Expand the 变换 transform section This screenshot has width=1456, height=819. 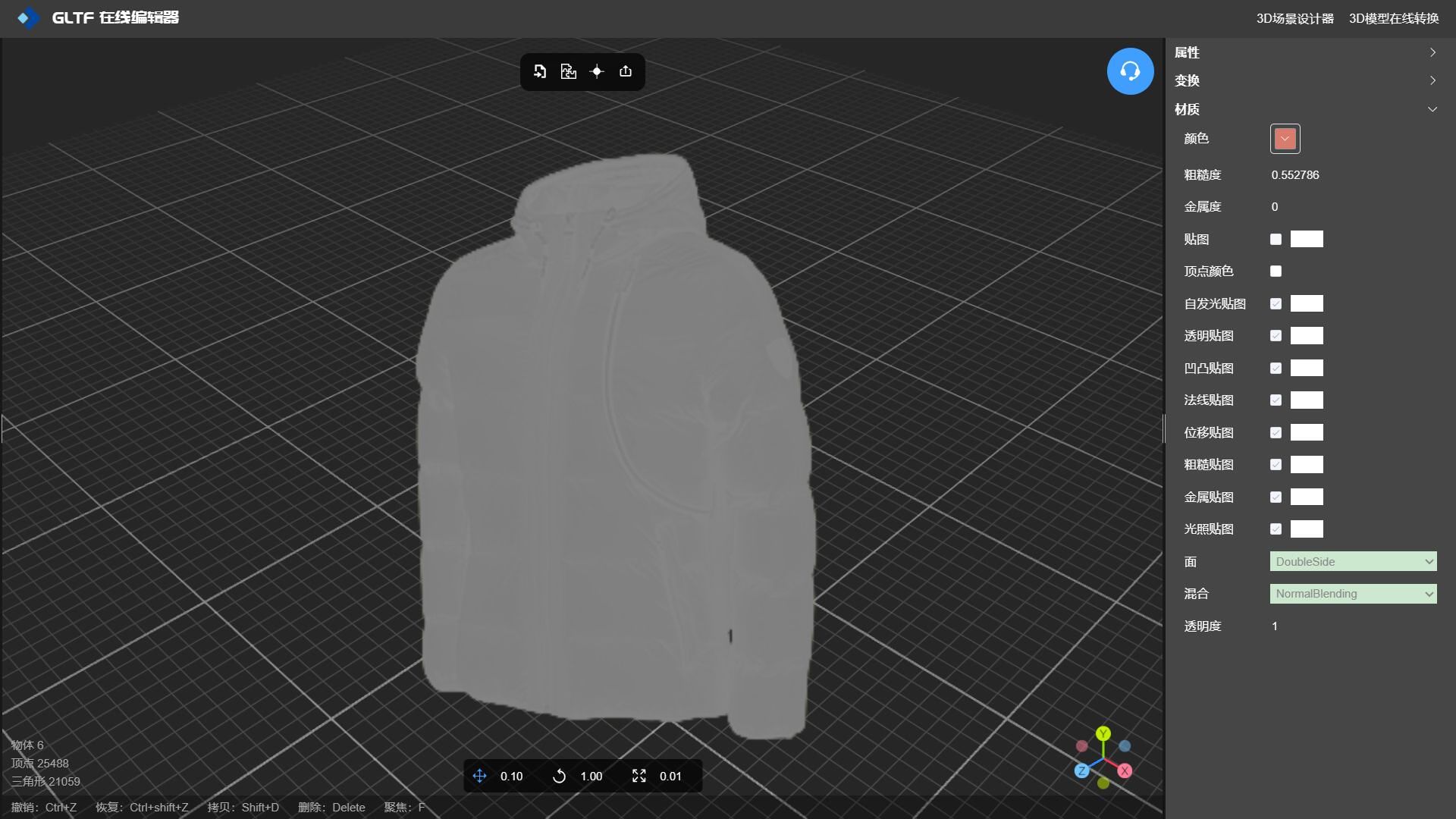tap(1306, 80)
